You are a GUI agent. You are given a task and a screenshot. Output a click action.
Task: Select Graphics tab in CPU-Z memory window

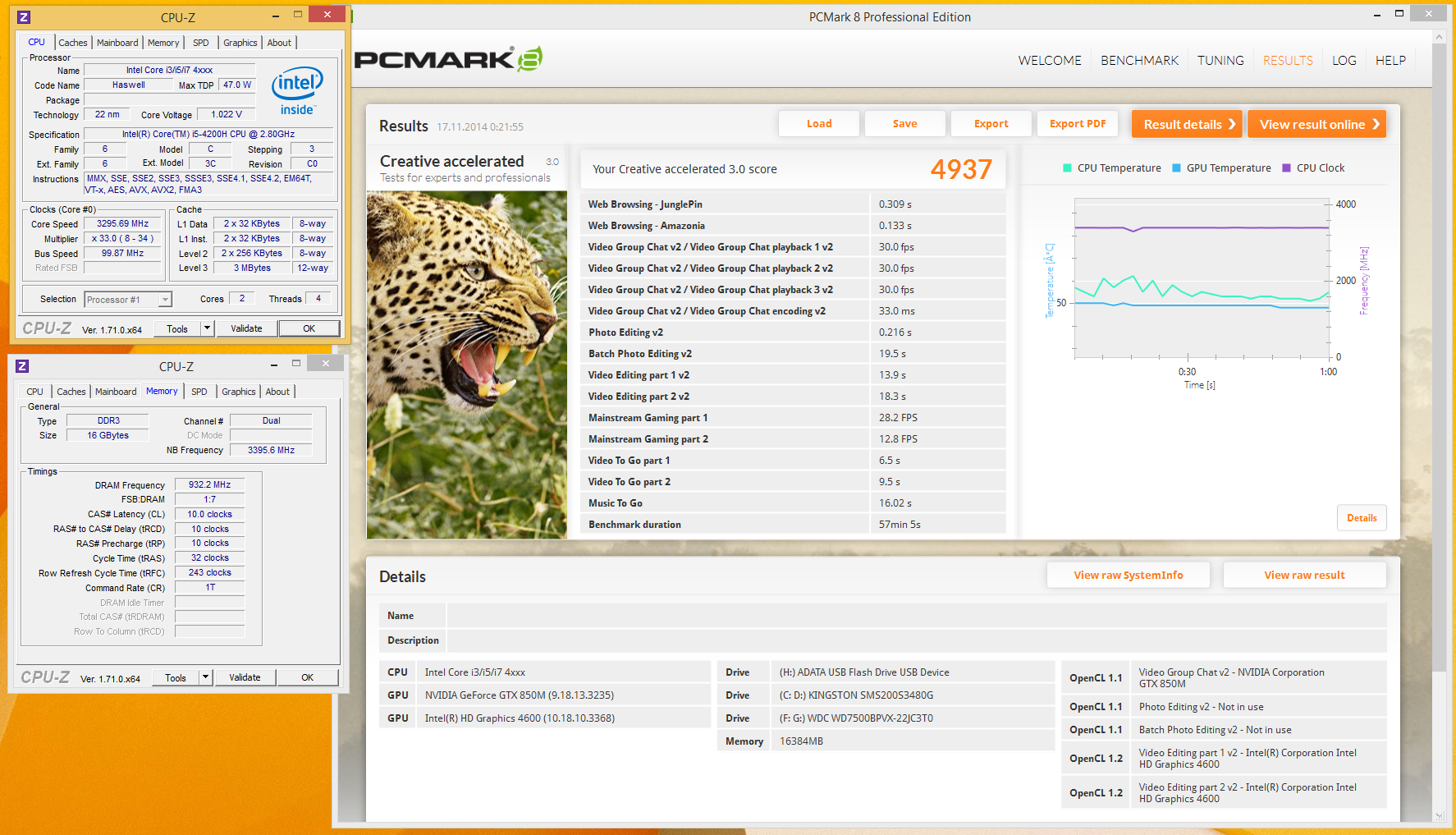point(239,392)
